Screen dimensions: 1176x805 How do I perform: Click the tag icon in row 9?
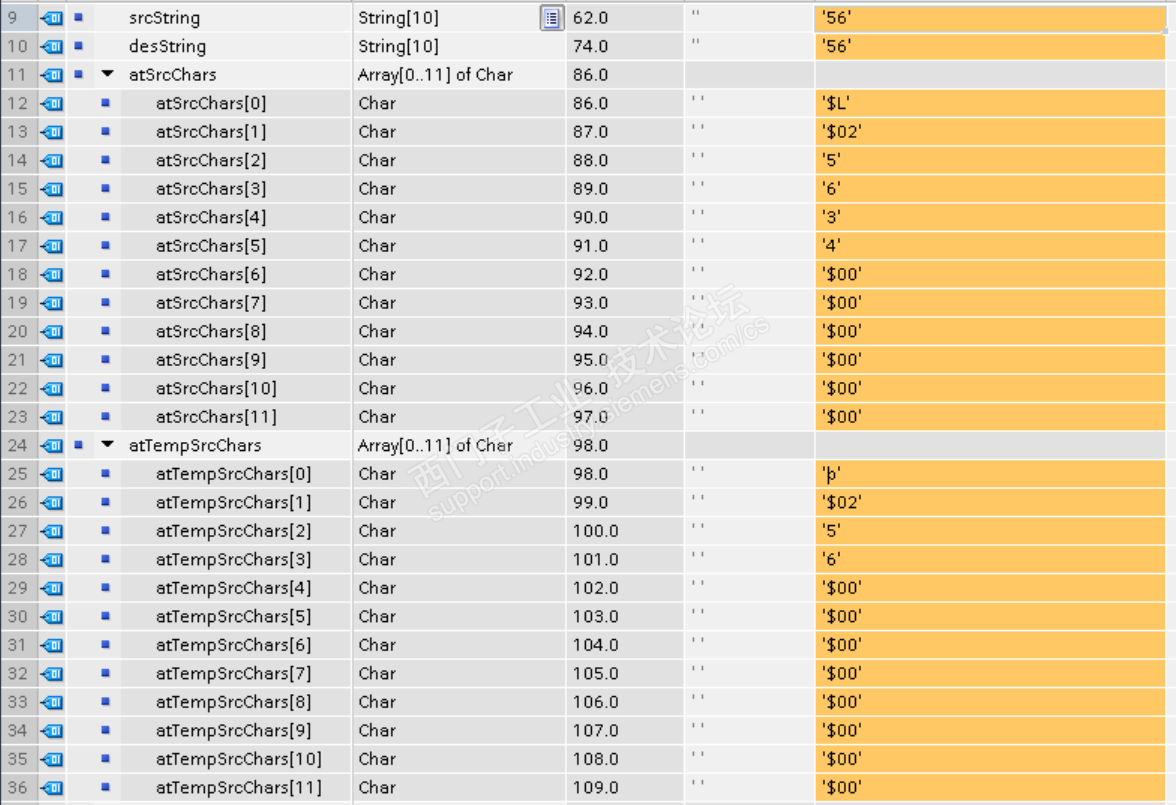click(52, 18)
